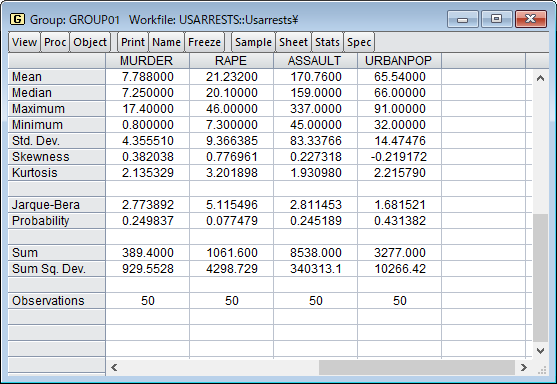Click URBANPOP mean value 65.54000
557x384 pixels.
[x=400, y=77]
